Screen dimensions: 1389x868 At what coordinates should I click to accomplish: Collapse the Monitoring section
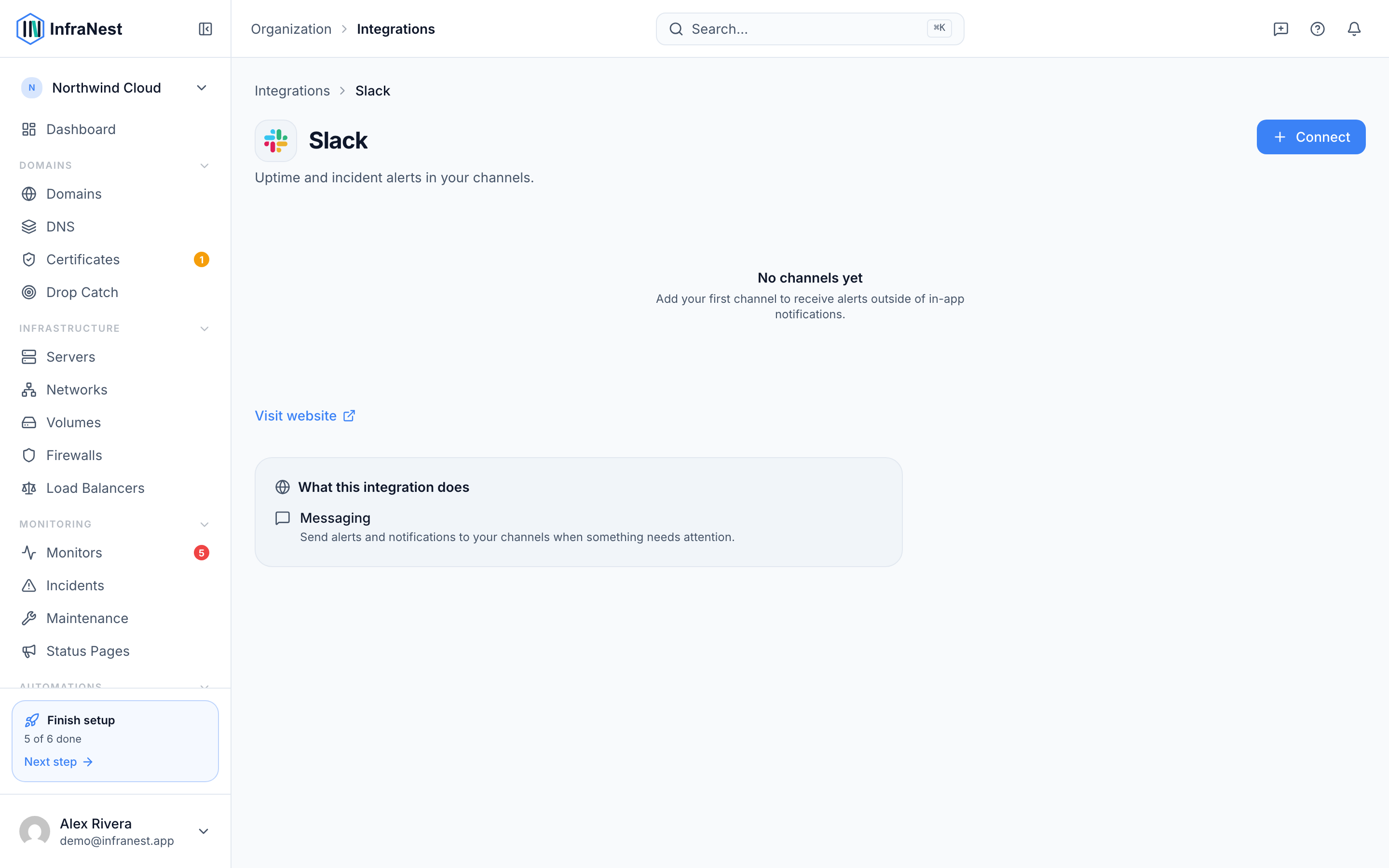point(204,525)
